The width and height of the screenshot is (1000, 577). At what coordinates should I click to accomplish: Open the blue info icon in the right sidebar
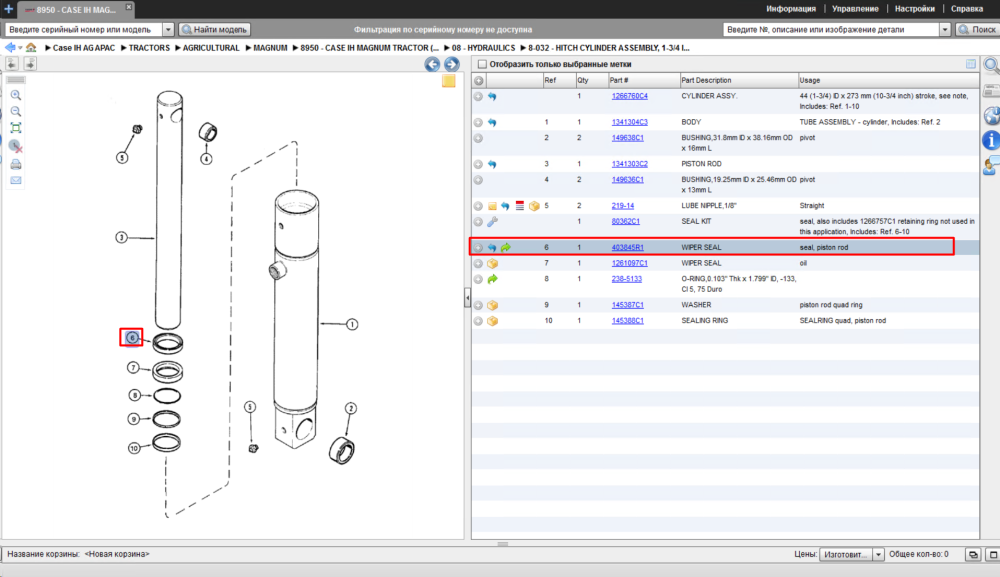(x=991, y=140)
